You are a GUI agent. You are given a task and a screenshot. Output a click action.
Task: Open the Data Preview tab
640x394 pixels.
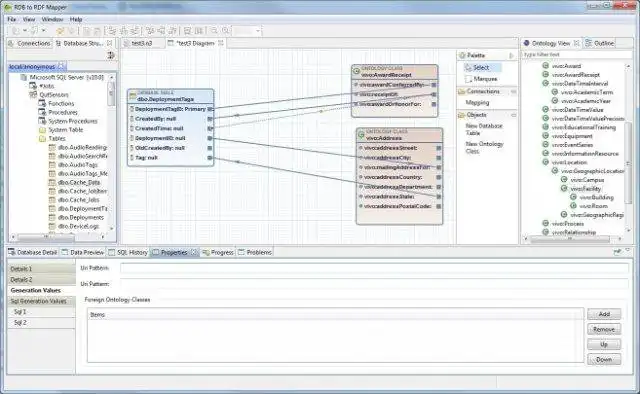pyautogui.click(x=83, y=253)
